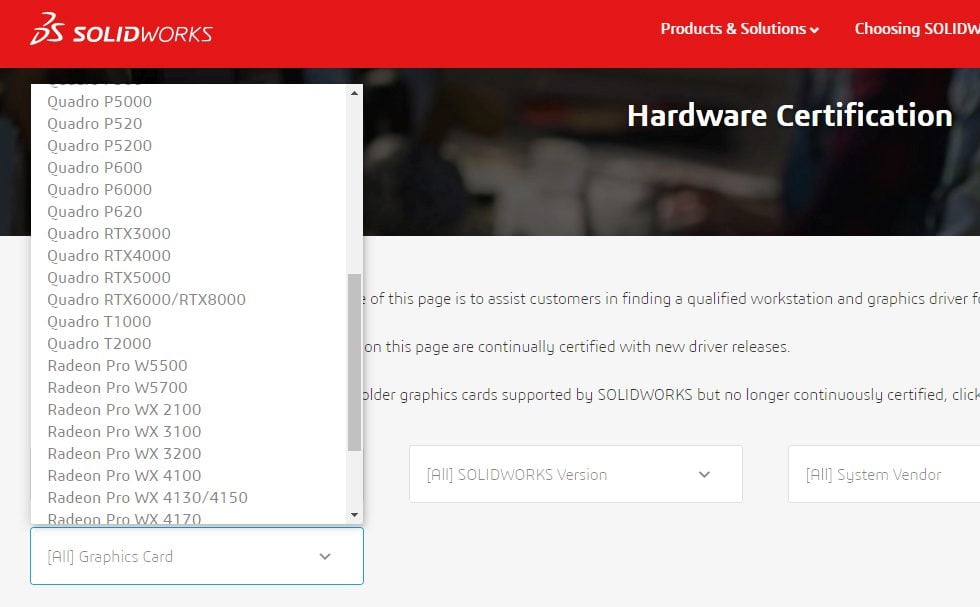Click scroll down arrow of card list
Screen dimensions: 980x607
click(x=354, y=515)
